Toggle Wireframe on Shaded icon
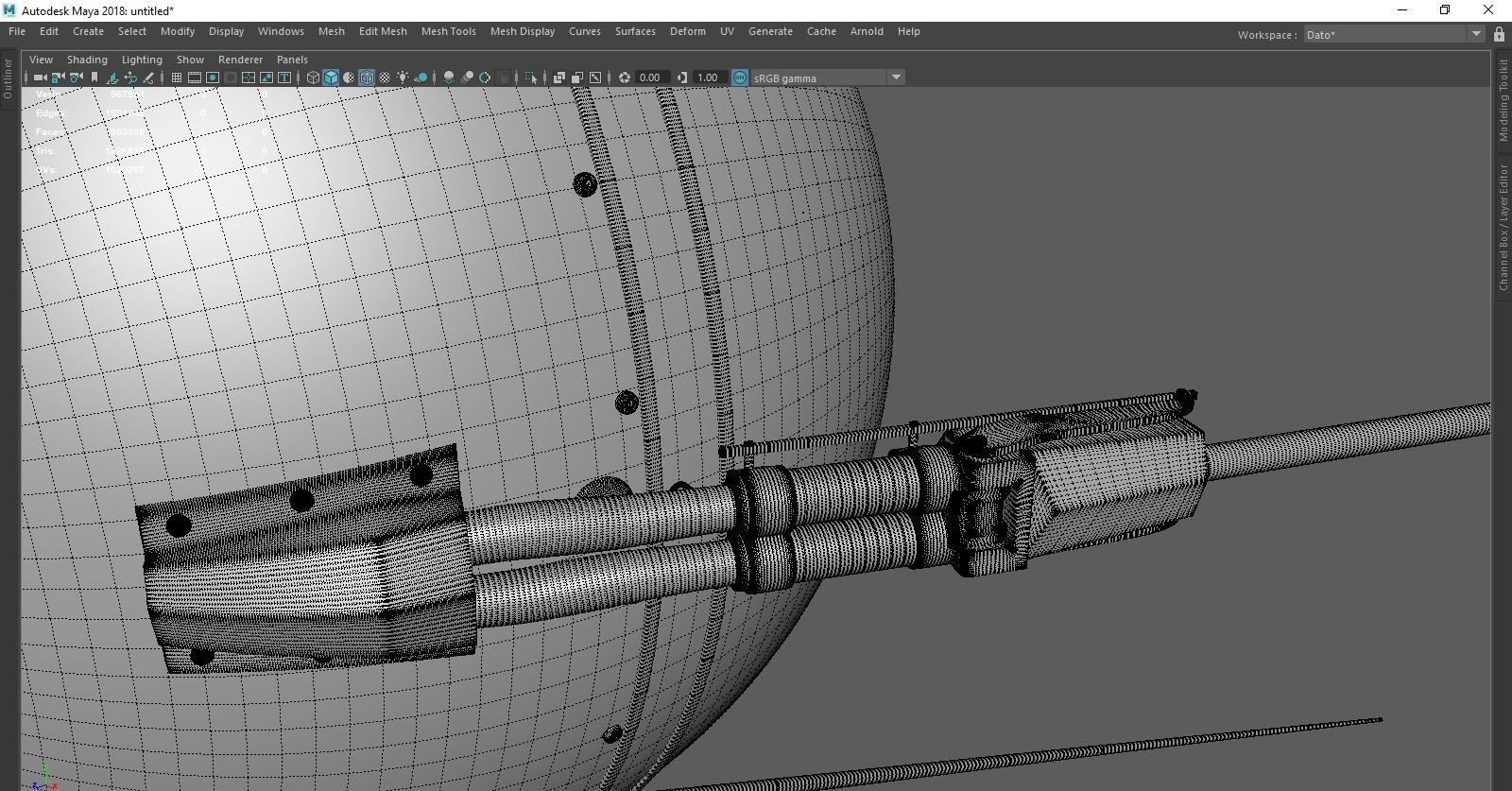Viewport: 1512px width, 791px height. (367, 77)
